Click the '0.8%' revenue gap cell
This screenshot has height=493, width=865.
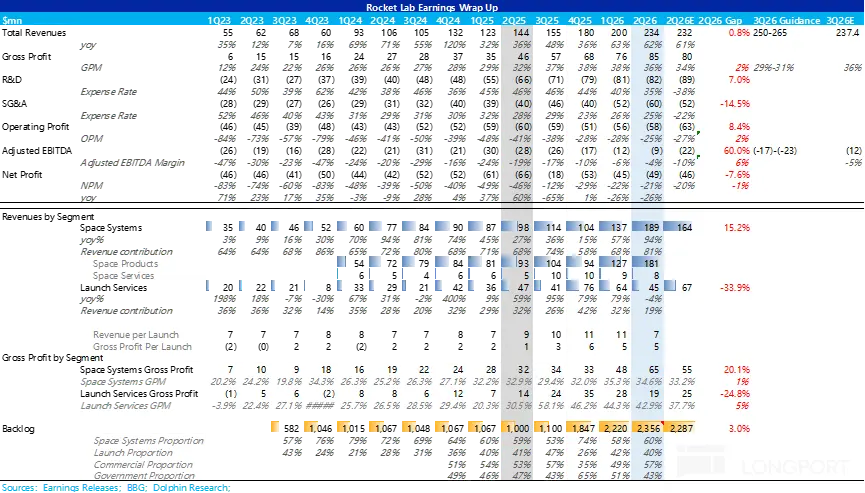tap(739, 33)
